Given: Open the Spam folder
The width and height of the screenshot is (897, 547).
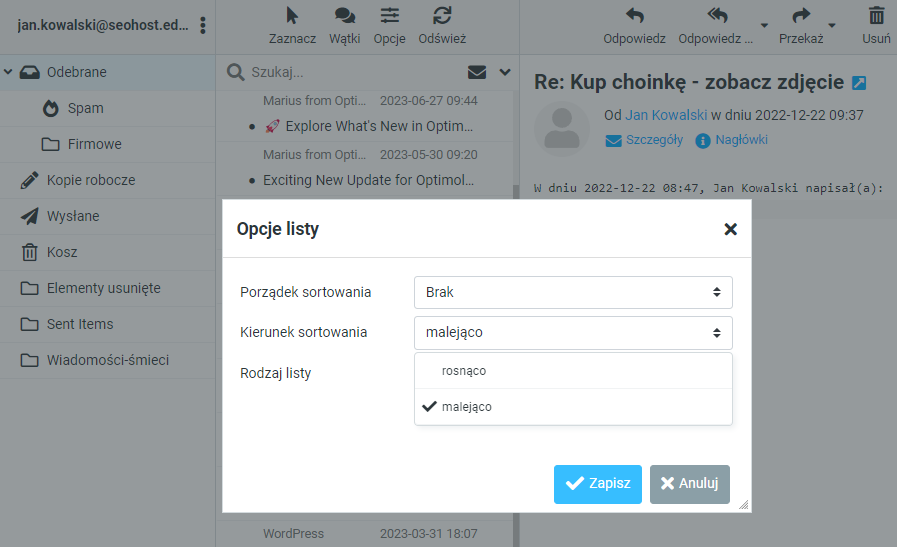Looking at the screenshot, I should 85,108.
